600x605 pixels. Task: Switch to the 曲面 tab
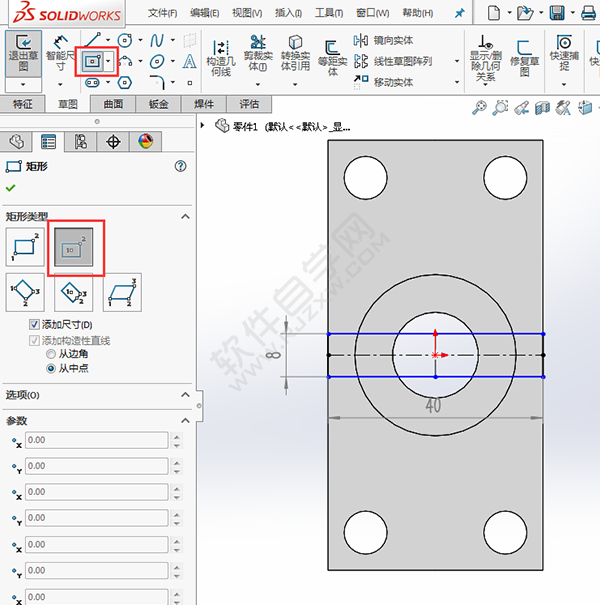(113, 104)
